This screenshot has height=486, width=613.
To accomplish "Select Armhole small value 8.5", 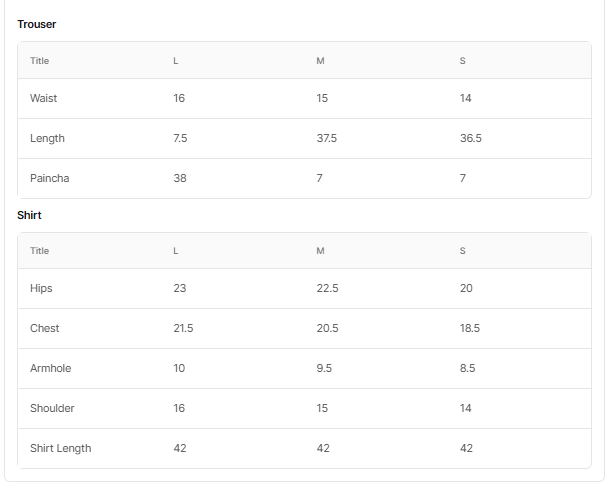I will pos(468,368).
